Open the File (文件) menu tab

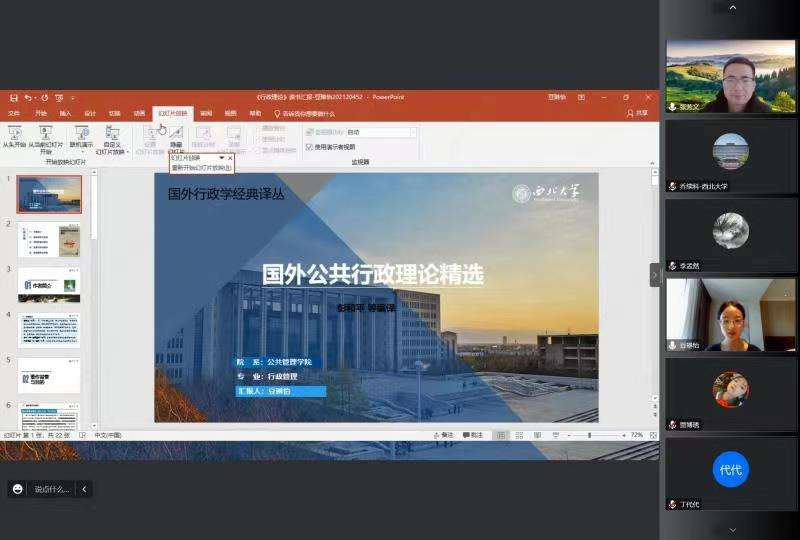coord(14,113)
